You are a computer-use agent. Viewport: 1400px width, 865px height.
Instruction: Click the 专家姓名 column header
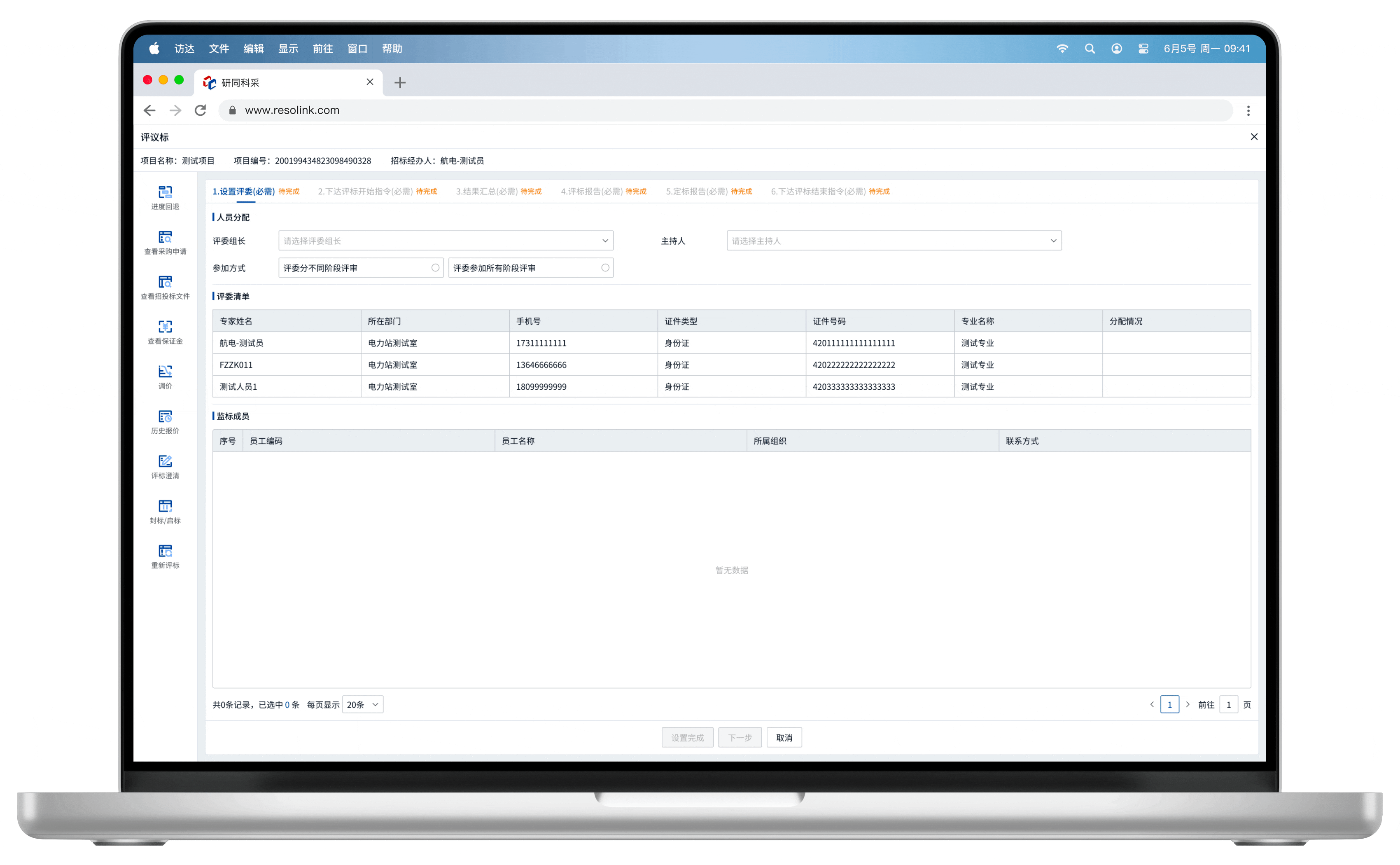(x=287, y=321)
